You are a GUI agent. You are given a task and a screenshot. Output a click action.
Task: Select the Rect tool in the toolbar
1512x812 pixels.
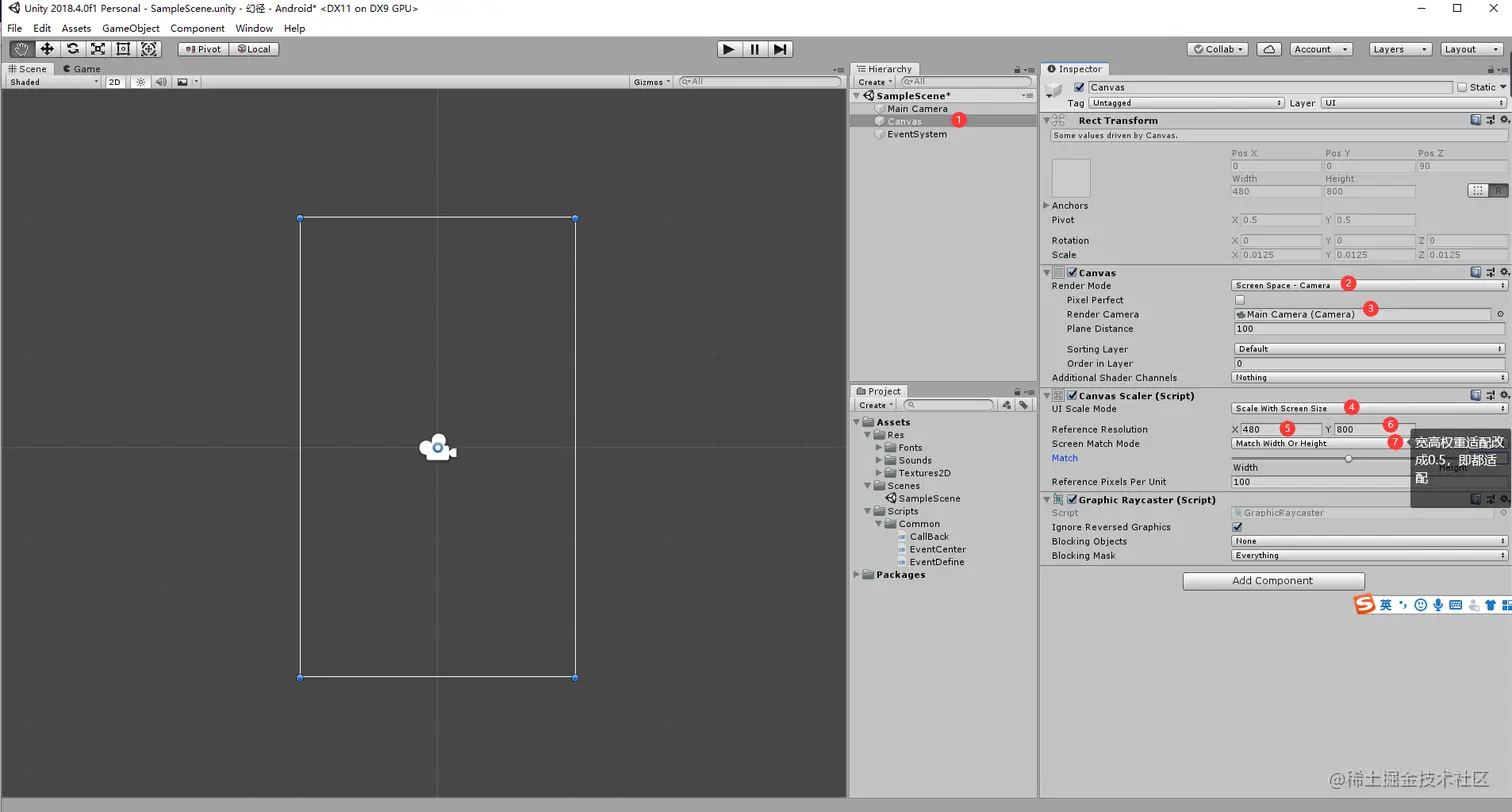point(124,49)
